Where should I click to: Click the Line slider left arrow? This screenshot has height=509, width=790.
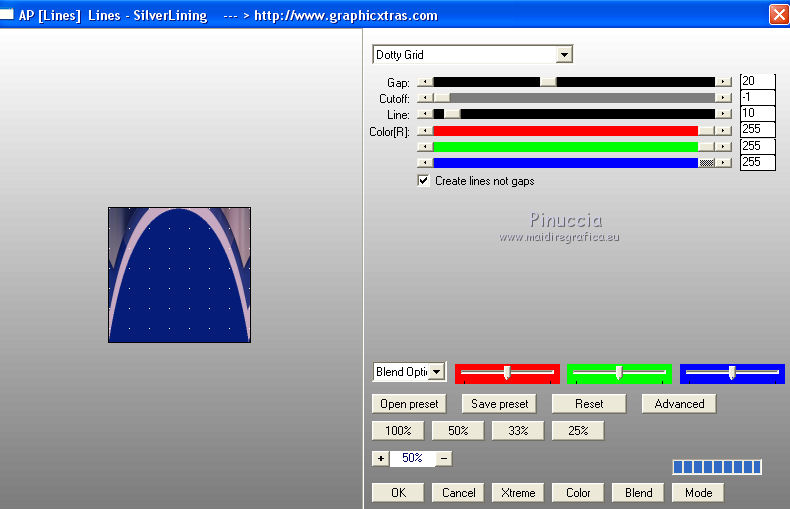[425, 114]
